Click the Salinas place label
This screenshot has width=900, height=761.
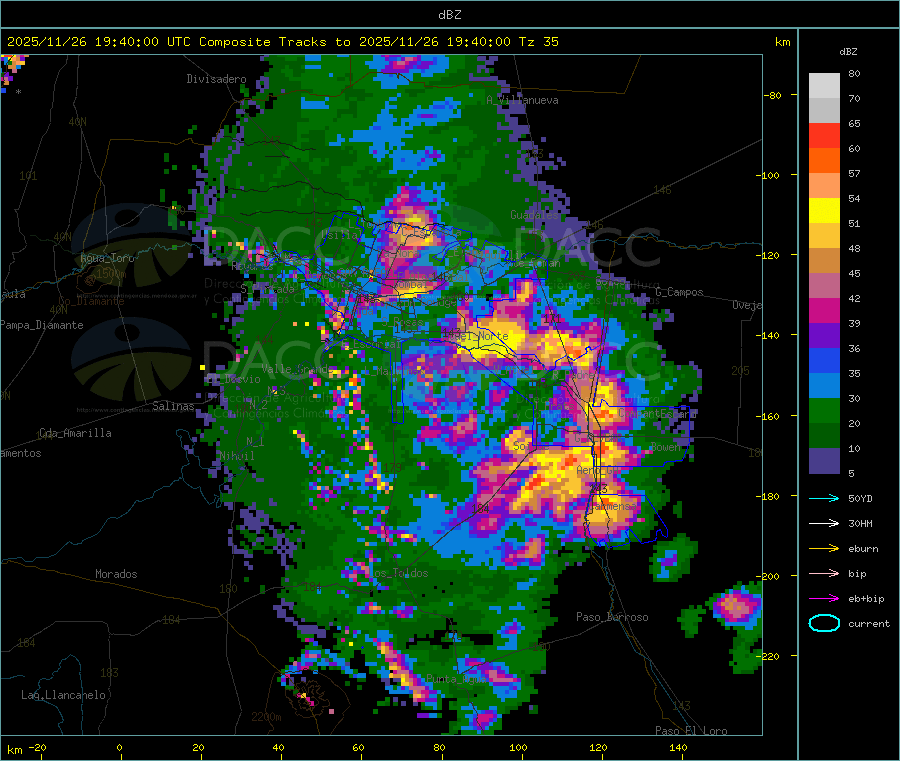(173, 406)
